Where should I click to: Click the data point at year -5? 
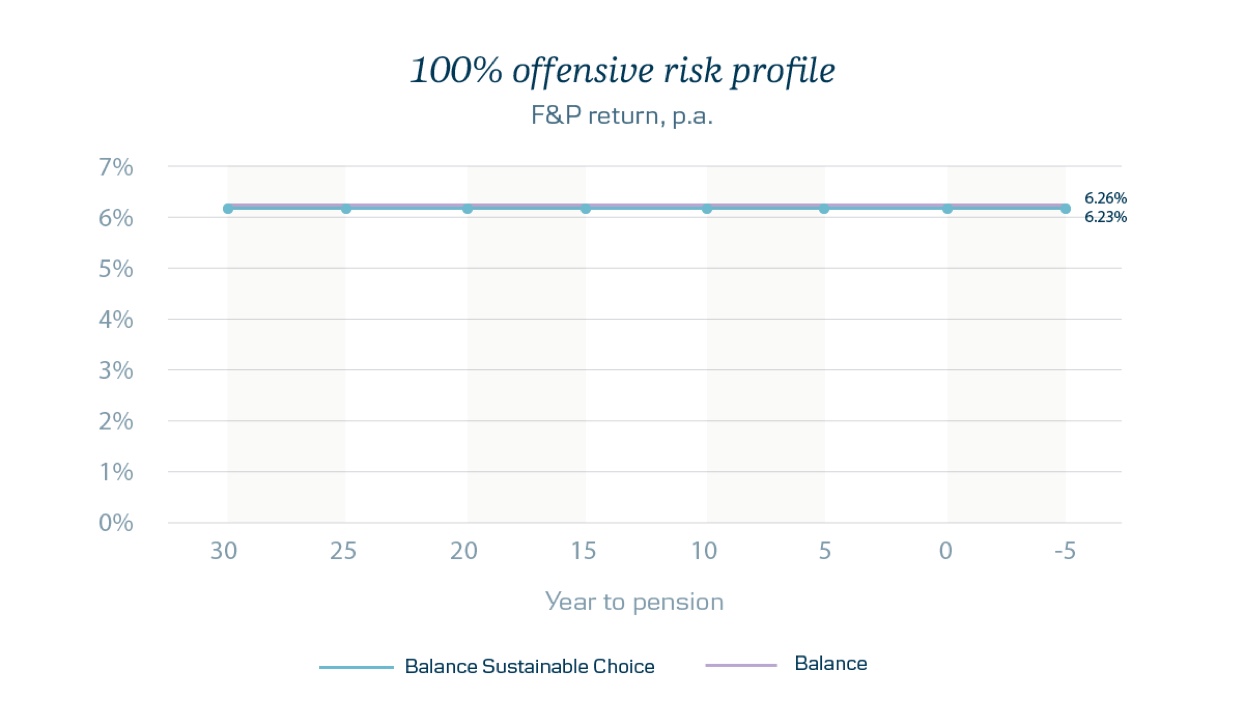pyautogui.click(x=1065, y=209)
